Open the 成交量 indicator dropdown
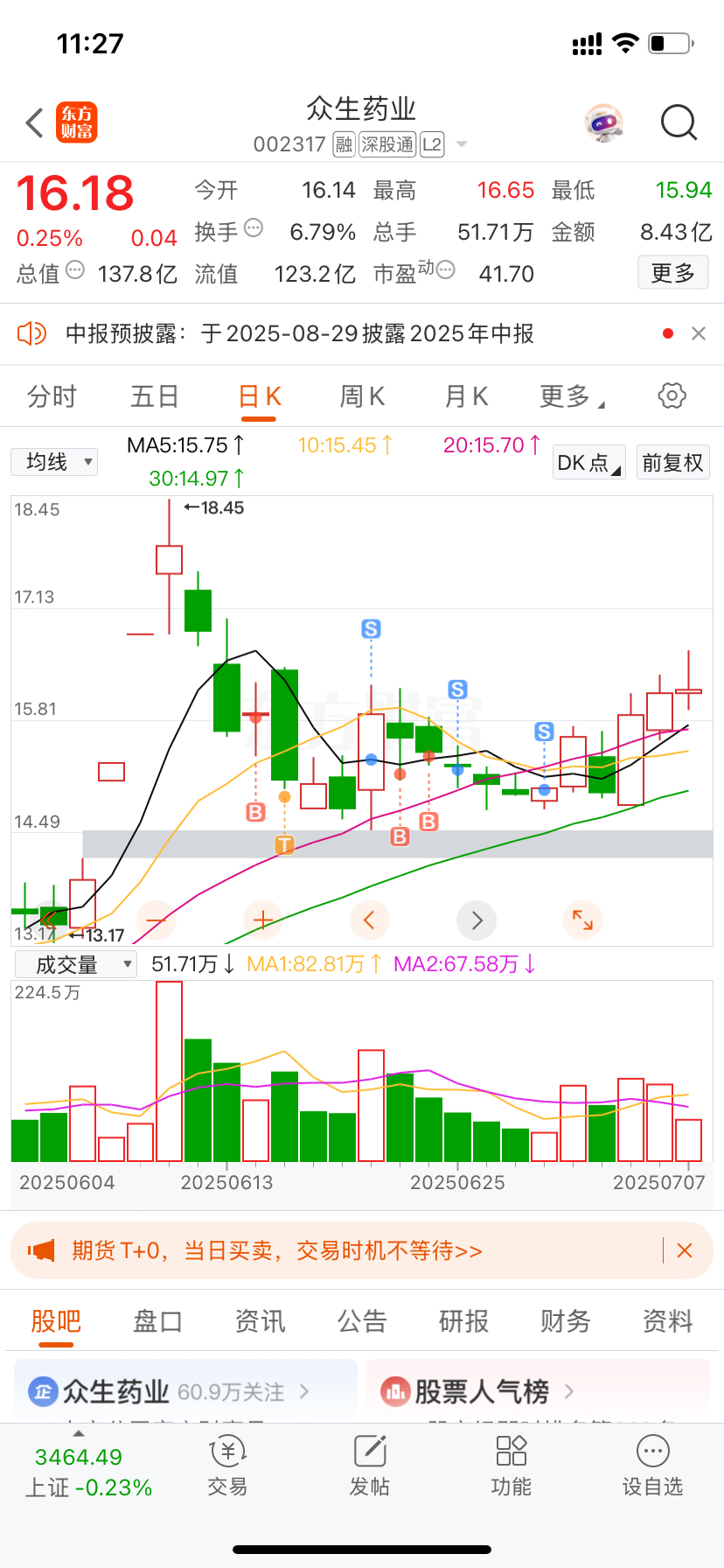The width and height of the screenshot is (724, 1568). pyautogui.click(x=76, y=964)
